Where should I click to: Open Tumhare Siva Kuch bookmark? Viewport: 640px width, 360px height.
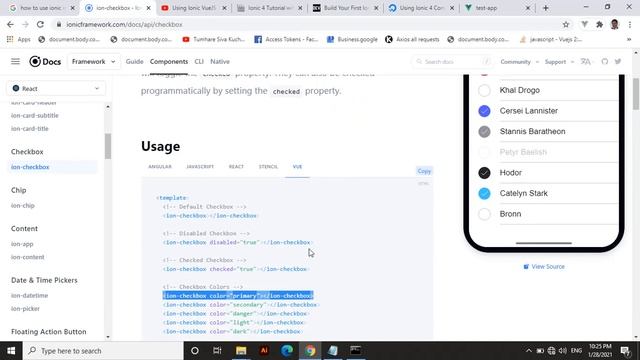pyautogui.click(x=214, y=39)
